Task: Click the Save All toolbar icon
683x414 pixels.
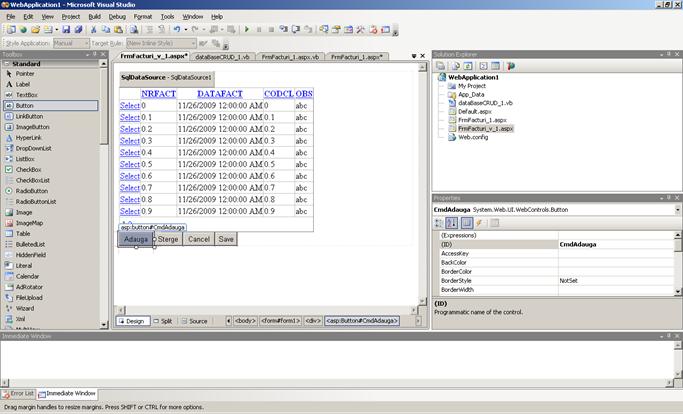Action: click(78, 30)
